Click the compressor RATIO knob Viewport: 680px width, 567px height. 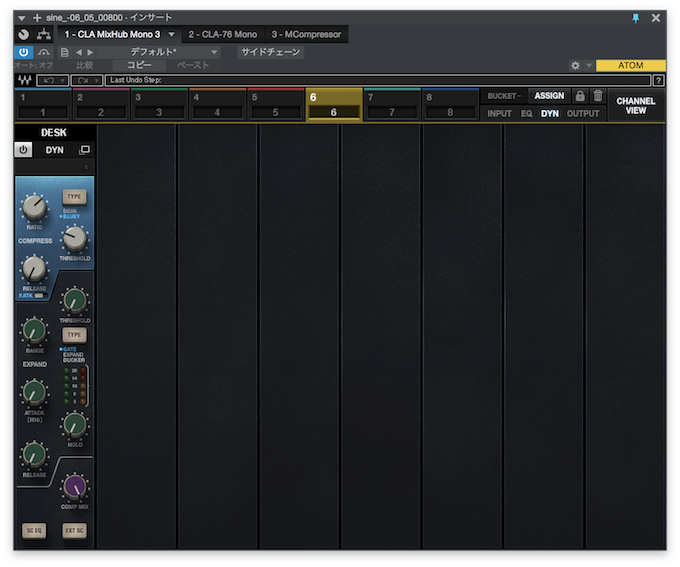(x=34, y=207)
